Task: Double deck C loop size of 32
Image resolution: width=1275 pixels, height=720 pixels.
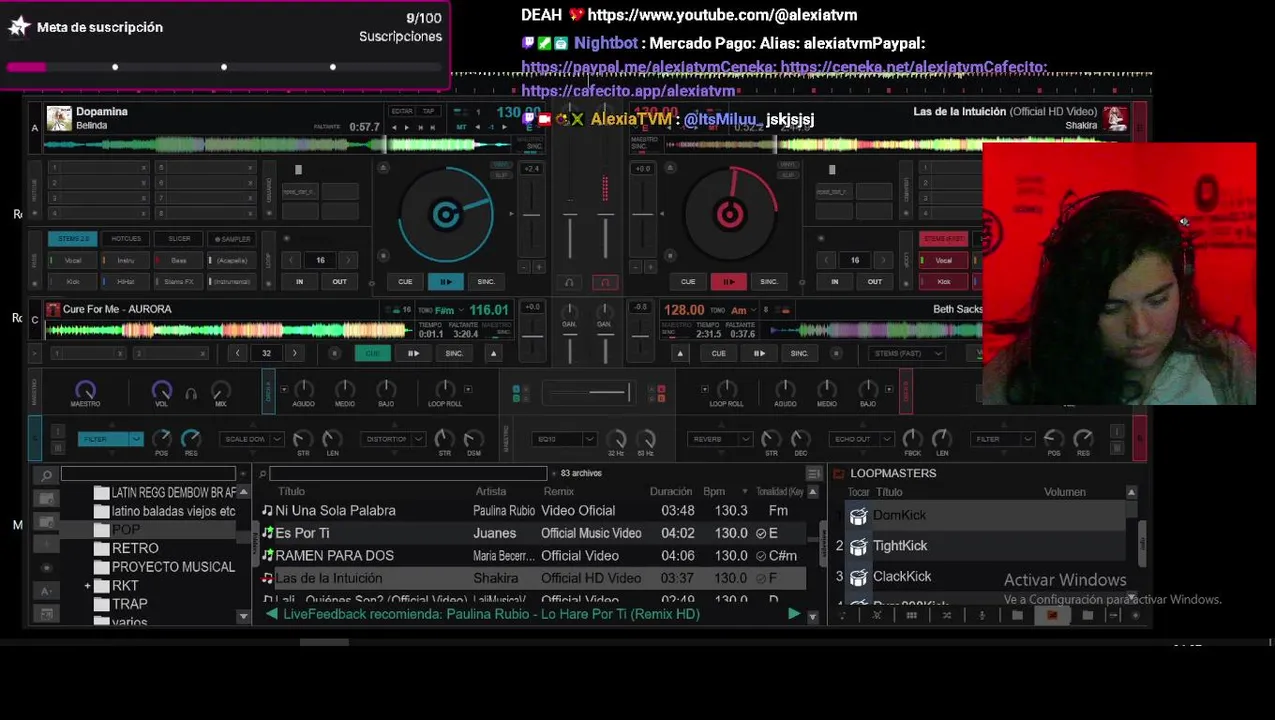Action: point(294,353)
